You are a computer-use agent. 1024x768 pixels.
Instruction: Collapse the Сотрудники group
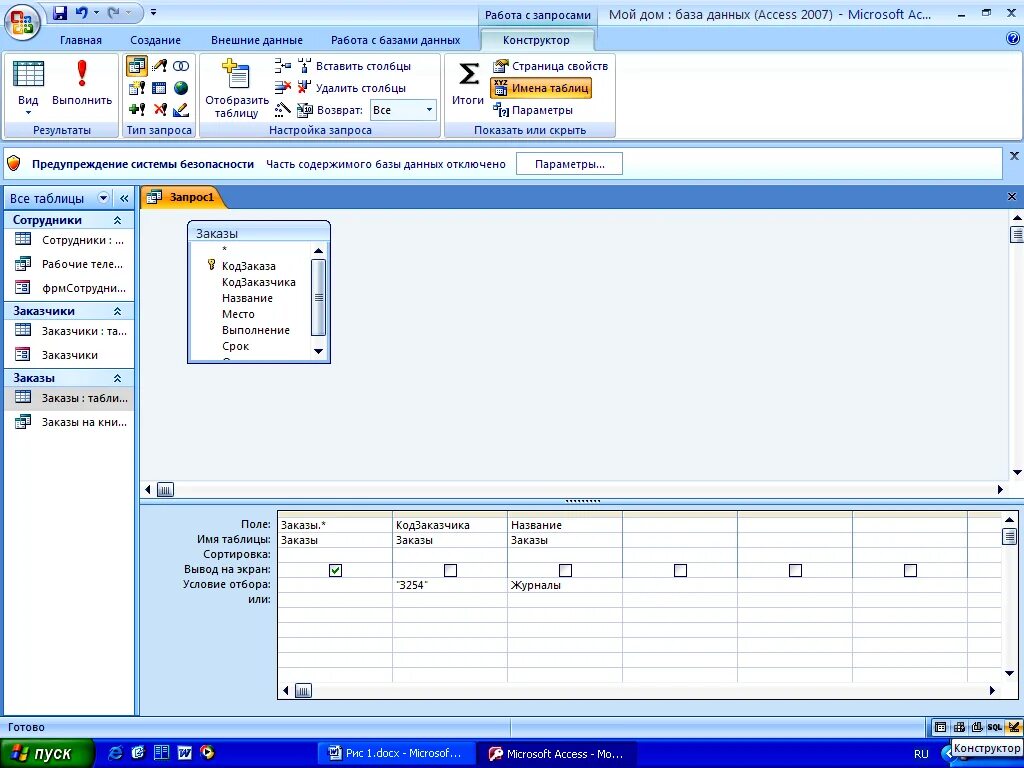(x=118, y=220)
